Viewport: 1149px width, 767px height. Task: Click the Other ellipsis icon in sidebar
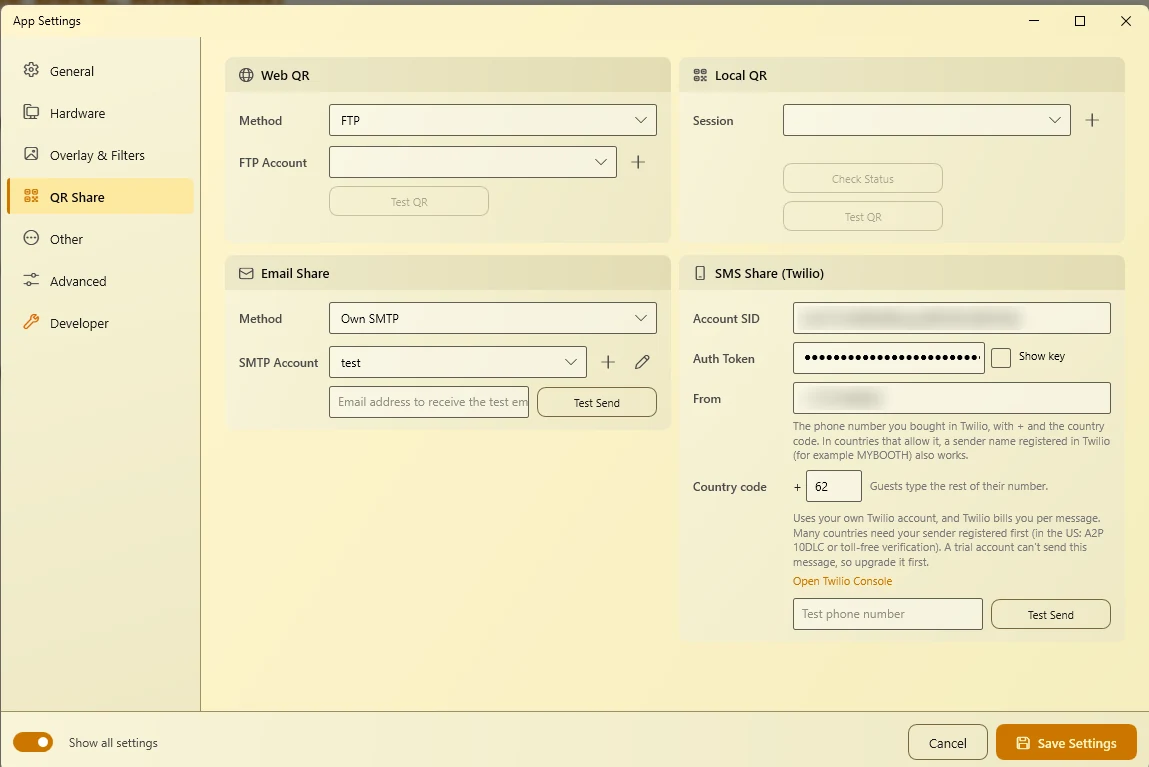31,238
